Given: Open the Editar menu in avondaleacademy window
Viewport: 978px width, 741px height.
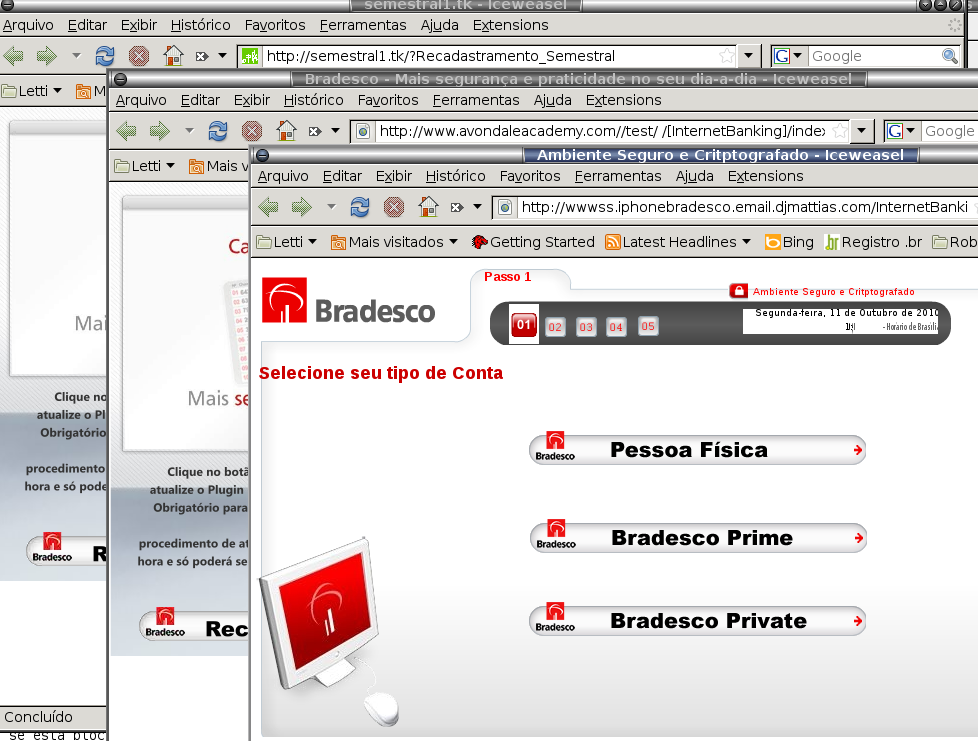Looking at the screenshot, I should [200, 100].
